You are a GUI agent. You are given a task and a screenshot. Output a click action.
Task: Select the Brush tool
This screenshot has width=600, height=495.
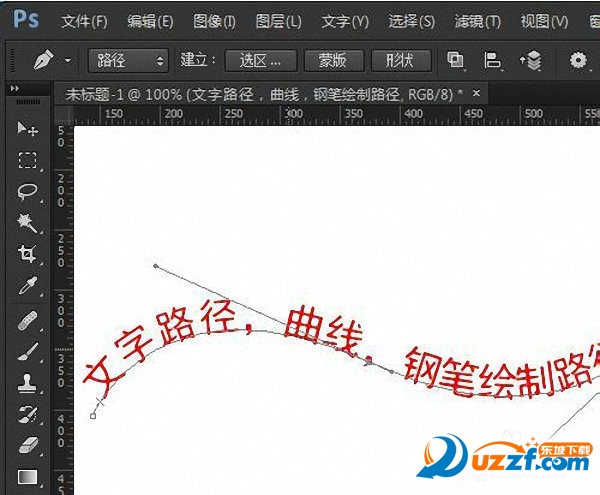click(27, 351)
